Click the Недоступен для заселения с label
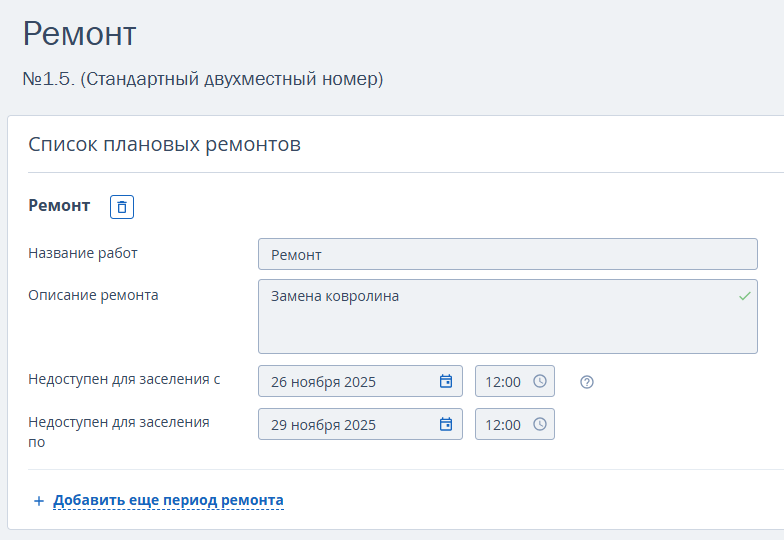 click(124, 379)
